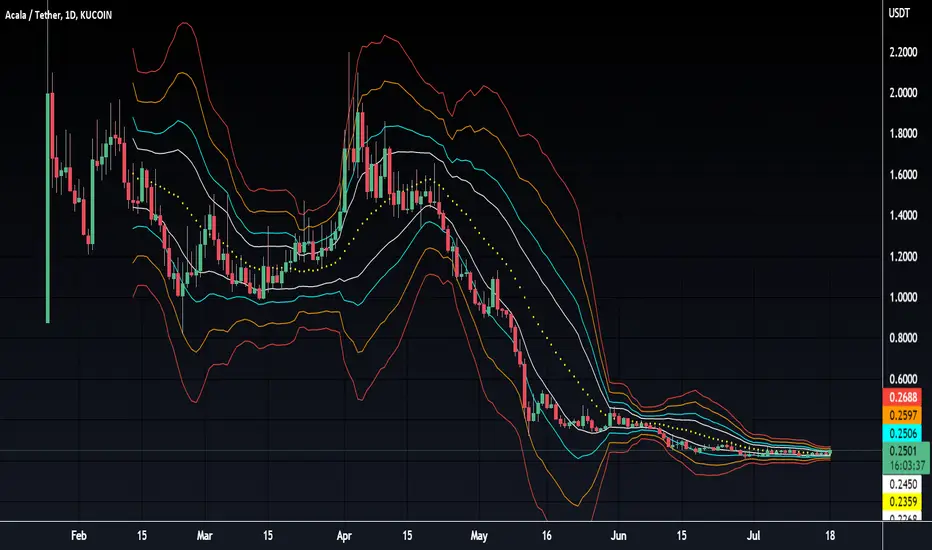
Task: Click the Jul date label
Action: pos(753,536)
